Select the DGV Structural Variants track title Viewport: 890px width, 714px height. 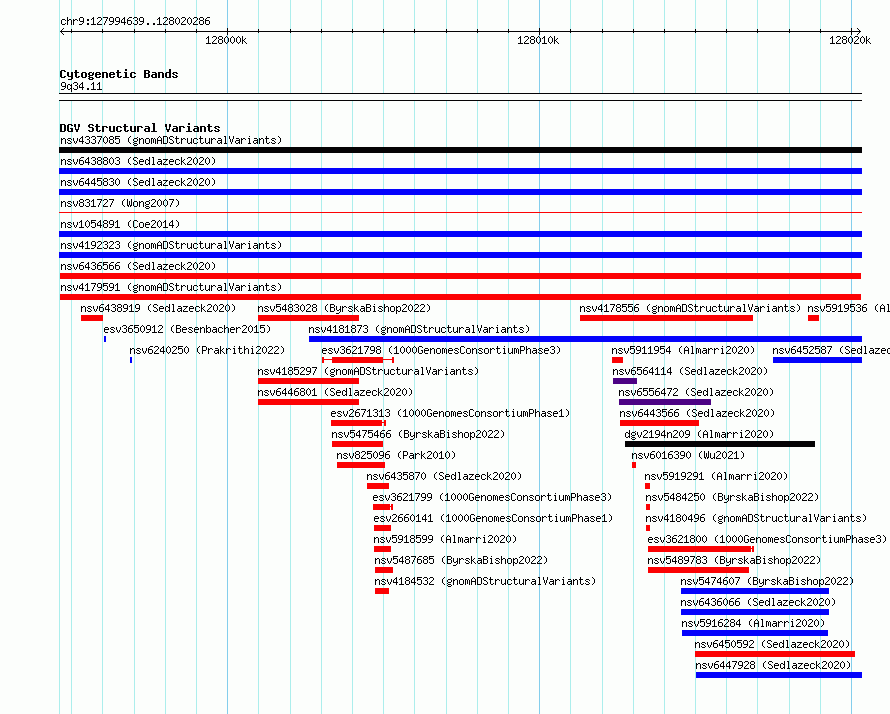pyautogui.click(x=140, y=128)
